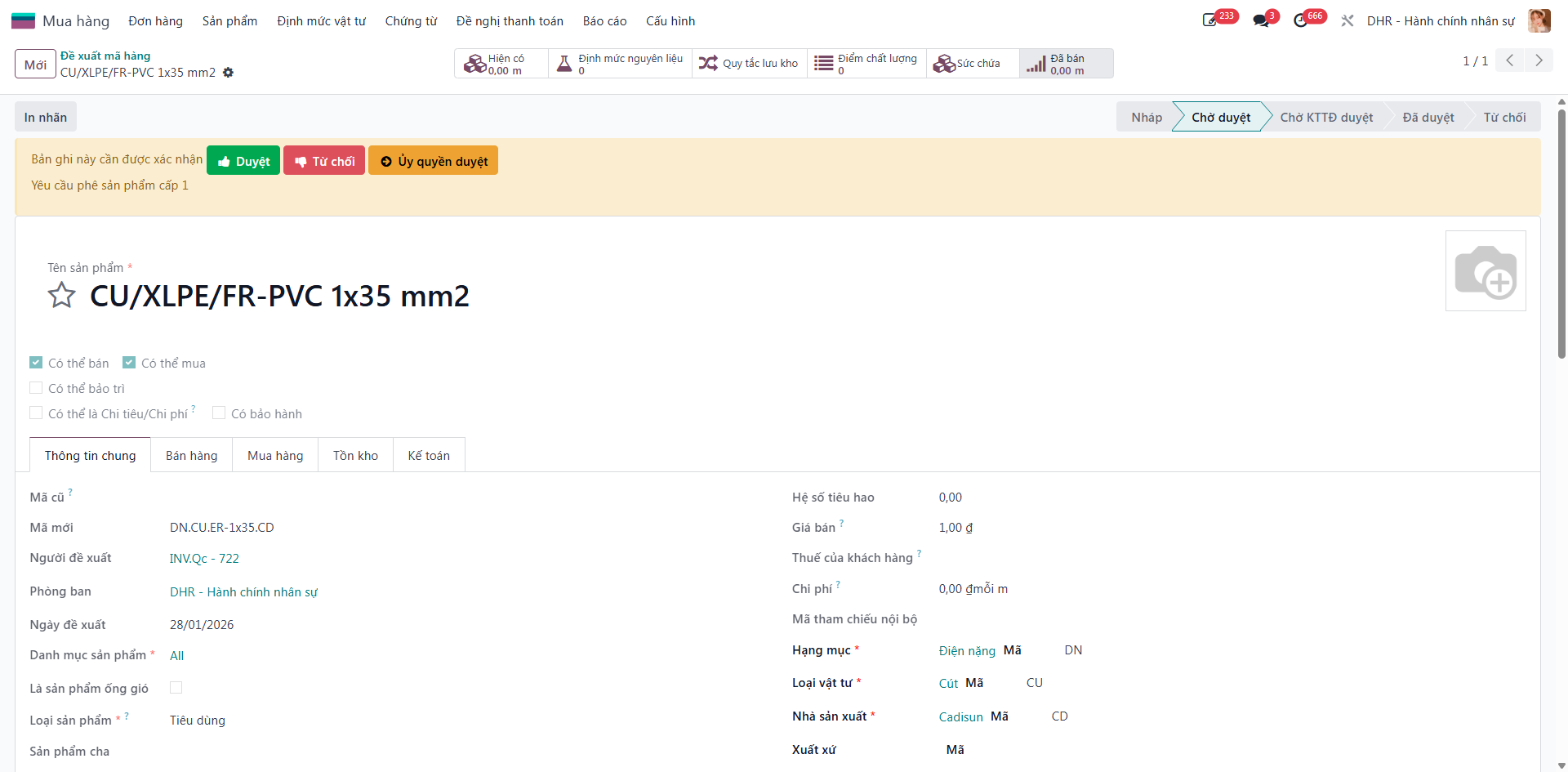
Task: Tick the Là sản phẩm ống gió checkbox
Action: tap(176, 688)
